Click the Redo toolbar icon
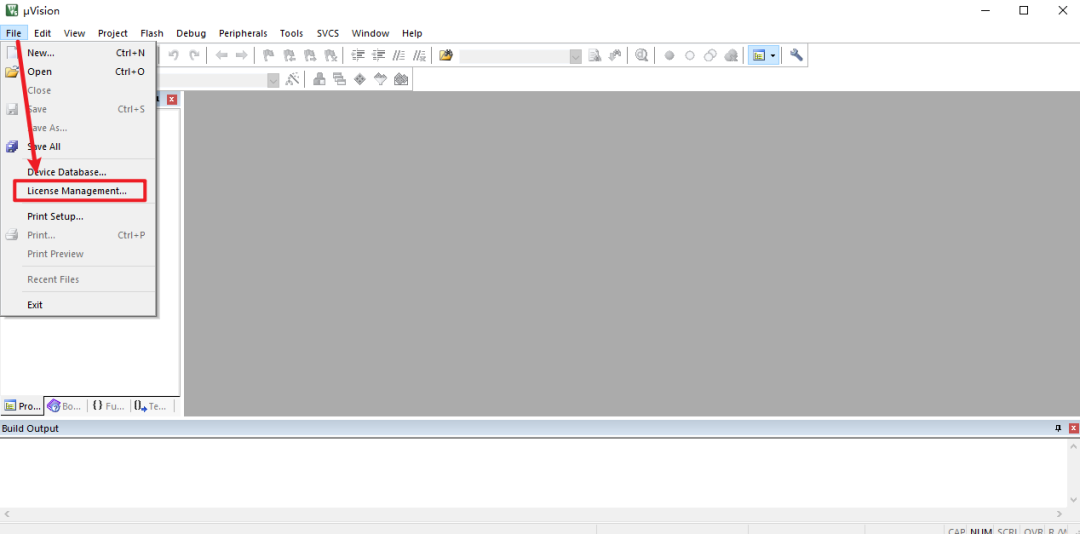This screenshot has width=1080, height=534. point(194,55)
